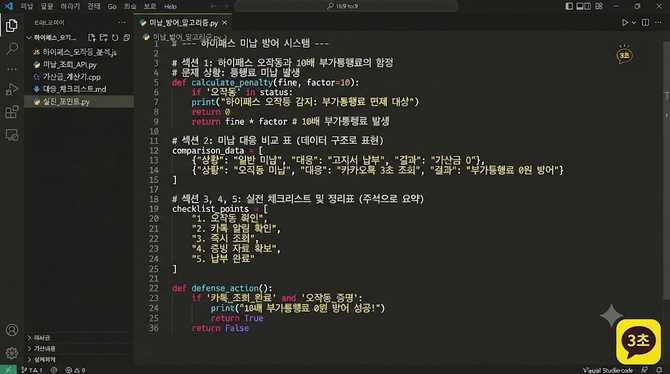Image resolution: width=670 pixels, height=374 pixels.
Task: Open the Extensions view
Action: click(x=12, y=112)
